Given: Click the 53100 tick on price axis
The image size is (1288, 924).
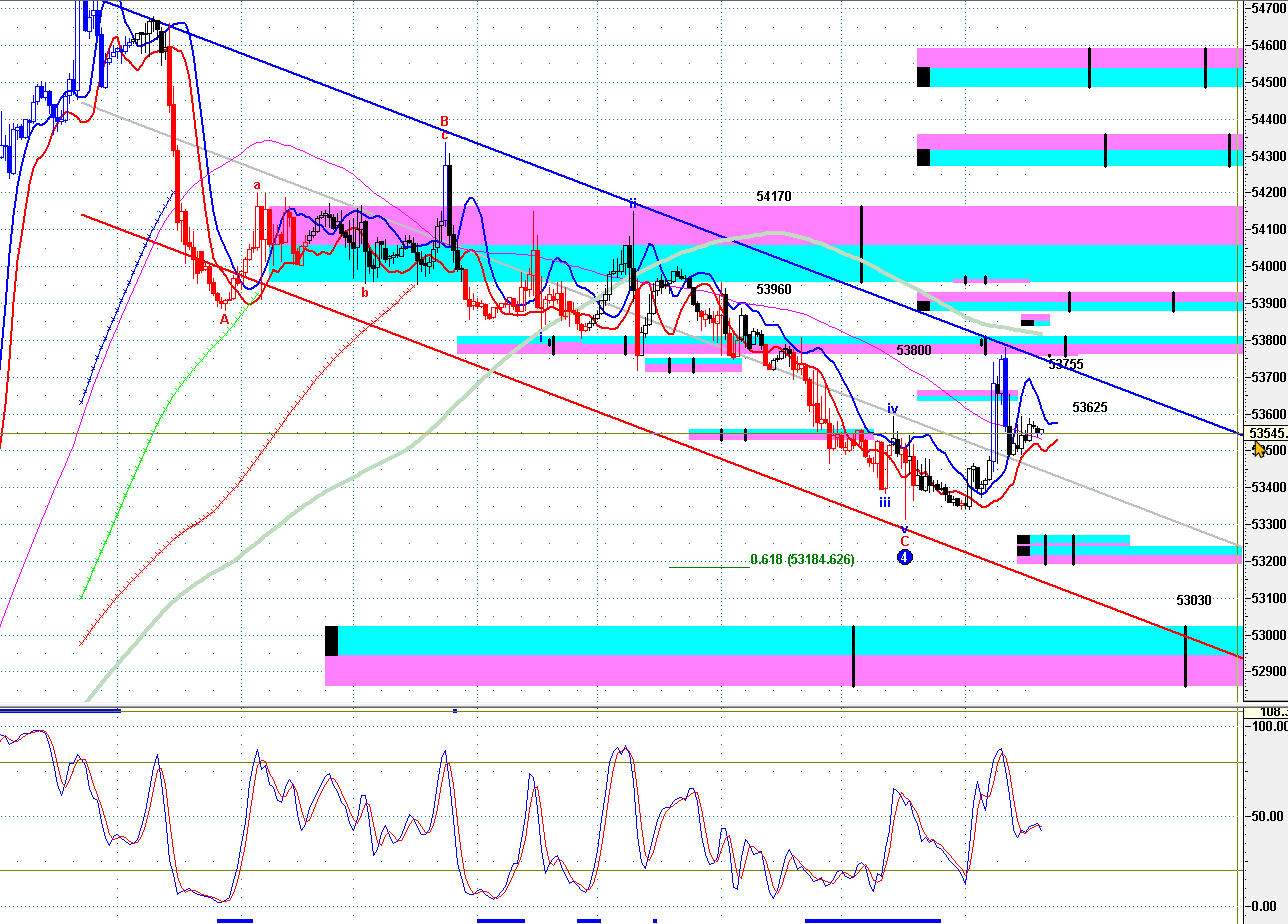Looking at the screenshot, I should [x=1267, y=598].
